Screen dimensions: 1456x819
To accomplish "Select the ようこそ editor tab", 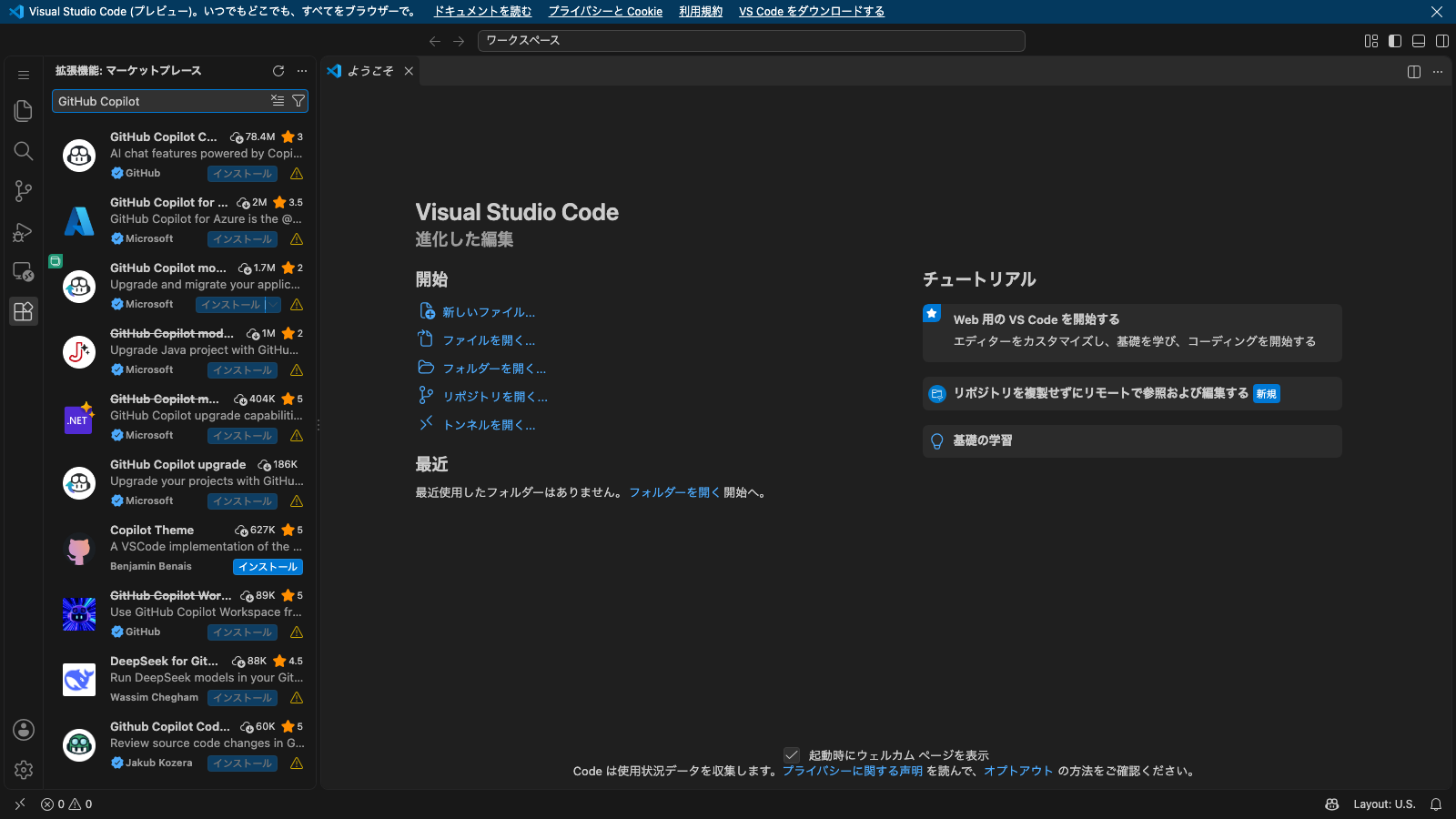I will coord(371,71).
